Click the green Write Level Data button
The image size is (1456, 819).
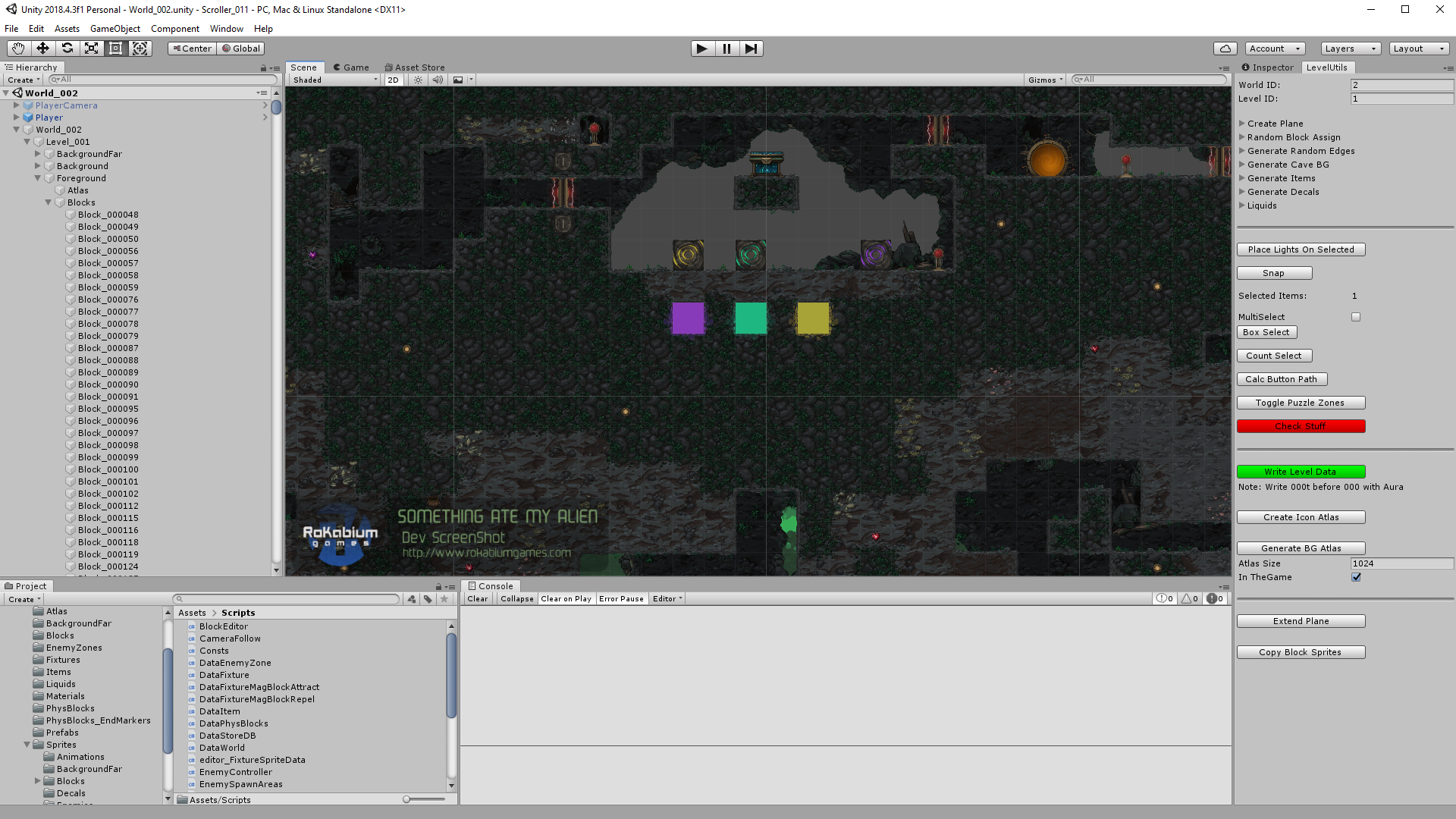point(1301,472)
